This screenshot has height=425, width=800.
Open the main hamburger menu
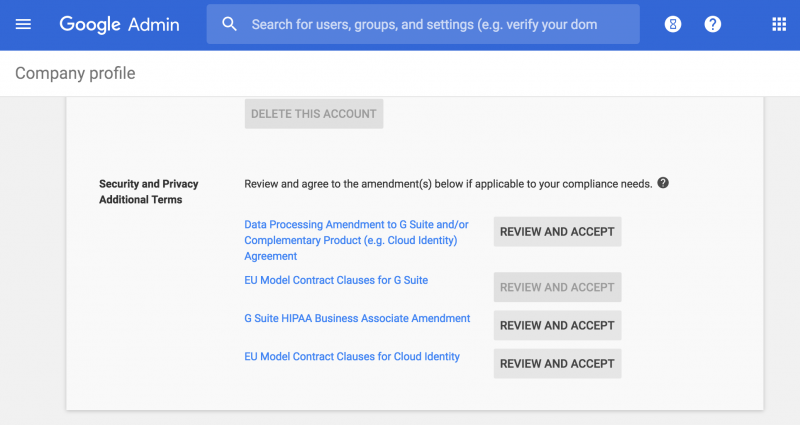(23, 24)
